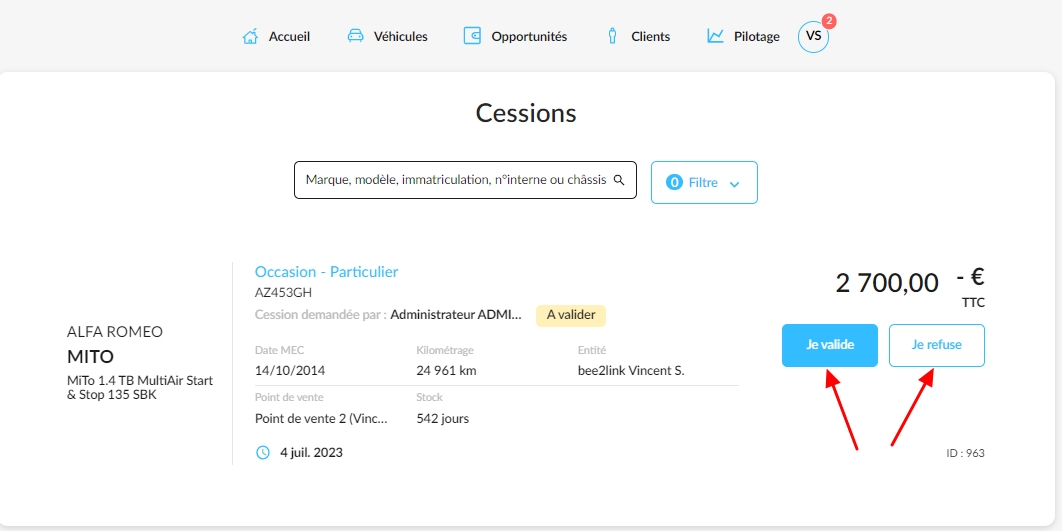The height and width of the screenshot is (531, 1062).
Task: Click the chart icon beside Pilotage
Action: 715,36
